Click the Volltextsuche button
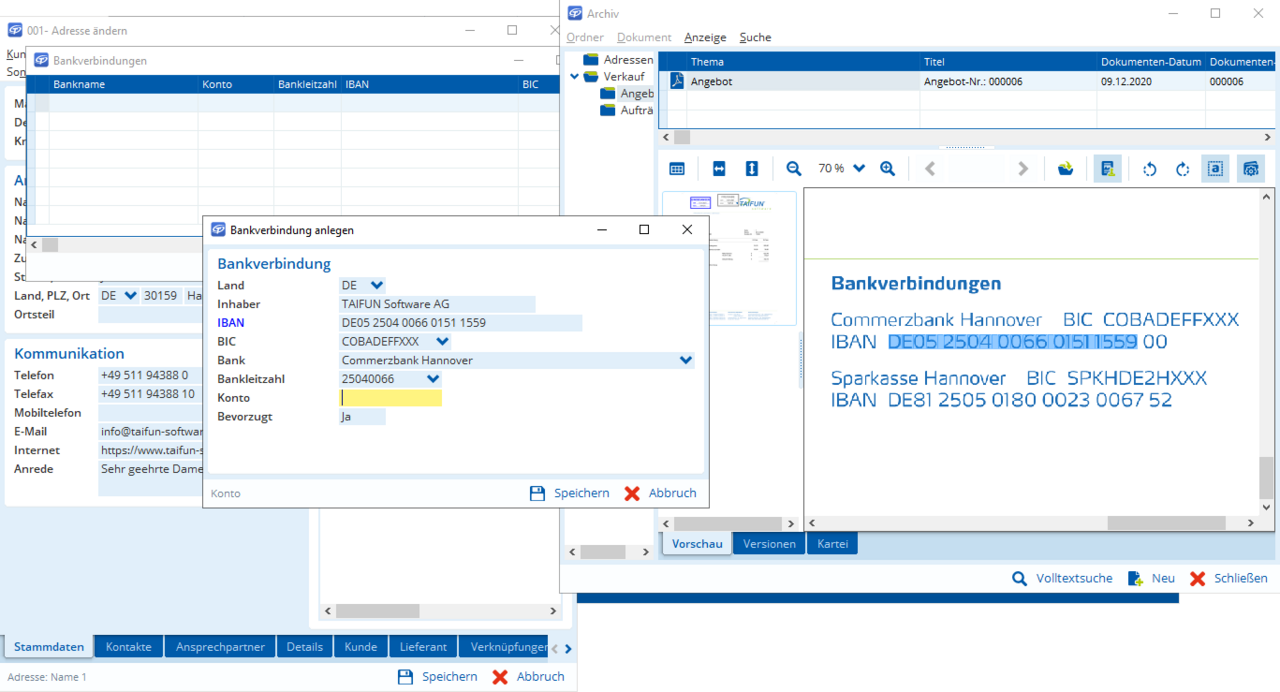The width and height of the screenshot is (1280, 692). 1062,578
